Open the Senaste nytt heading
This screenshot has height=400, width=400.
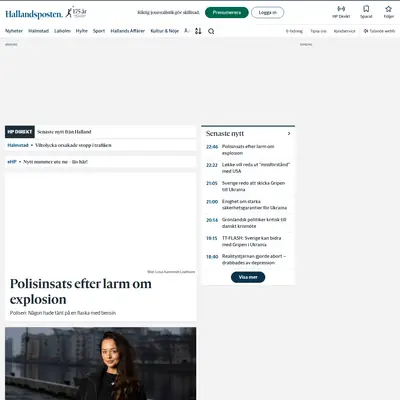[x=225, y=133]
